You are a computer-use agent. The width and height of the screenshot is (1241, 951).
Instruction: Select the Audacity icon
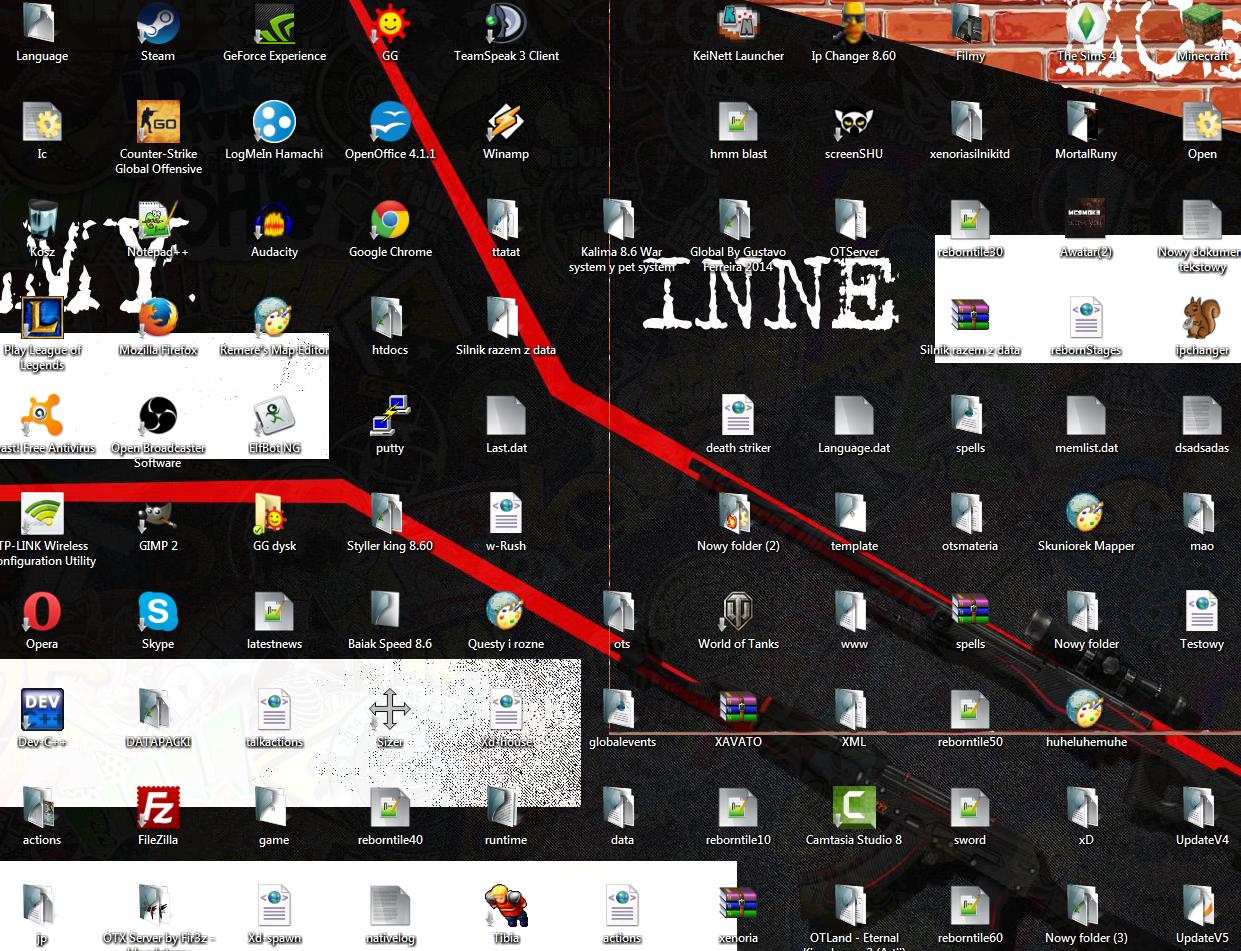274,220
